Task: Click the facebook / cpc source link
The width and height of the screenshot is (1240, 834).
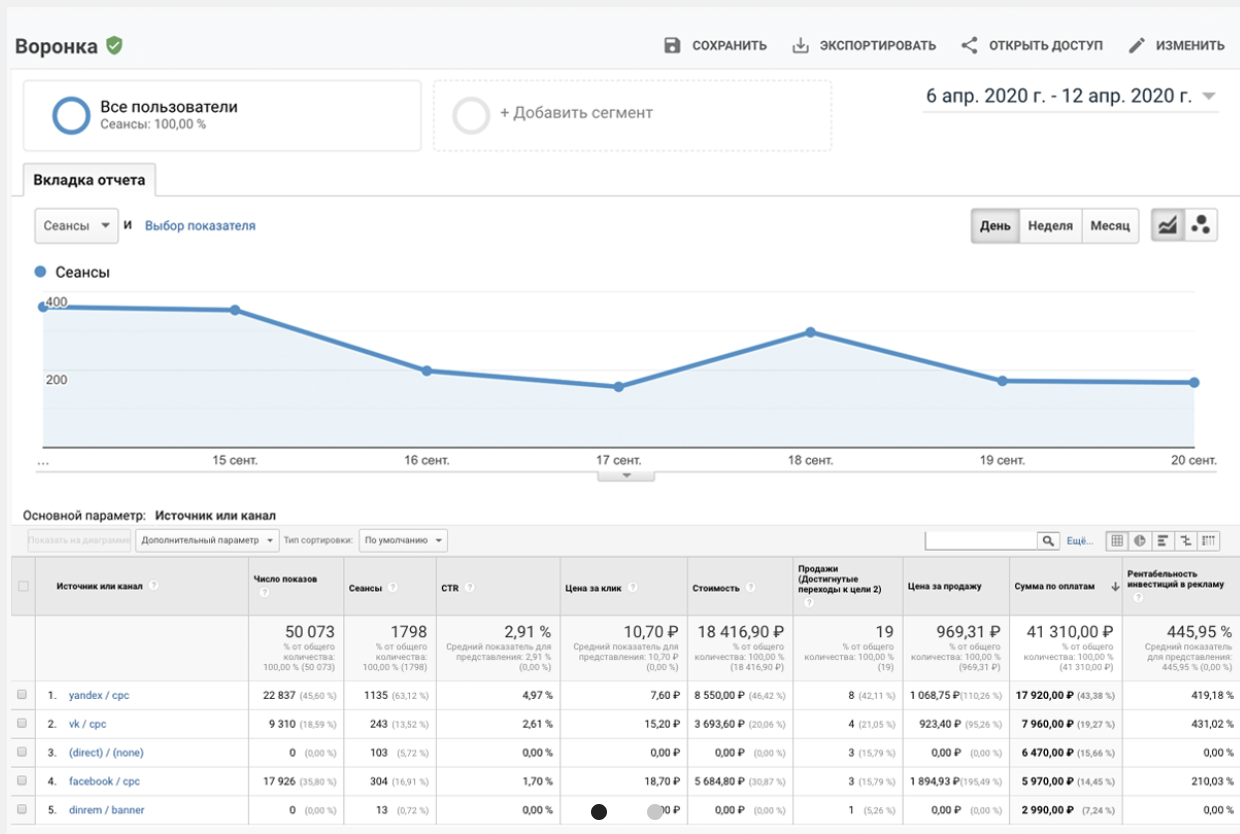Action: pyautogui.click(x=104, y=781)
